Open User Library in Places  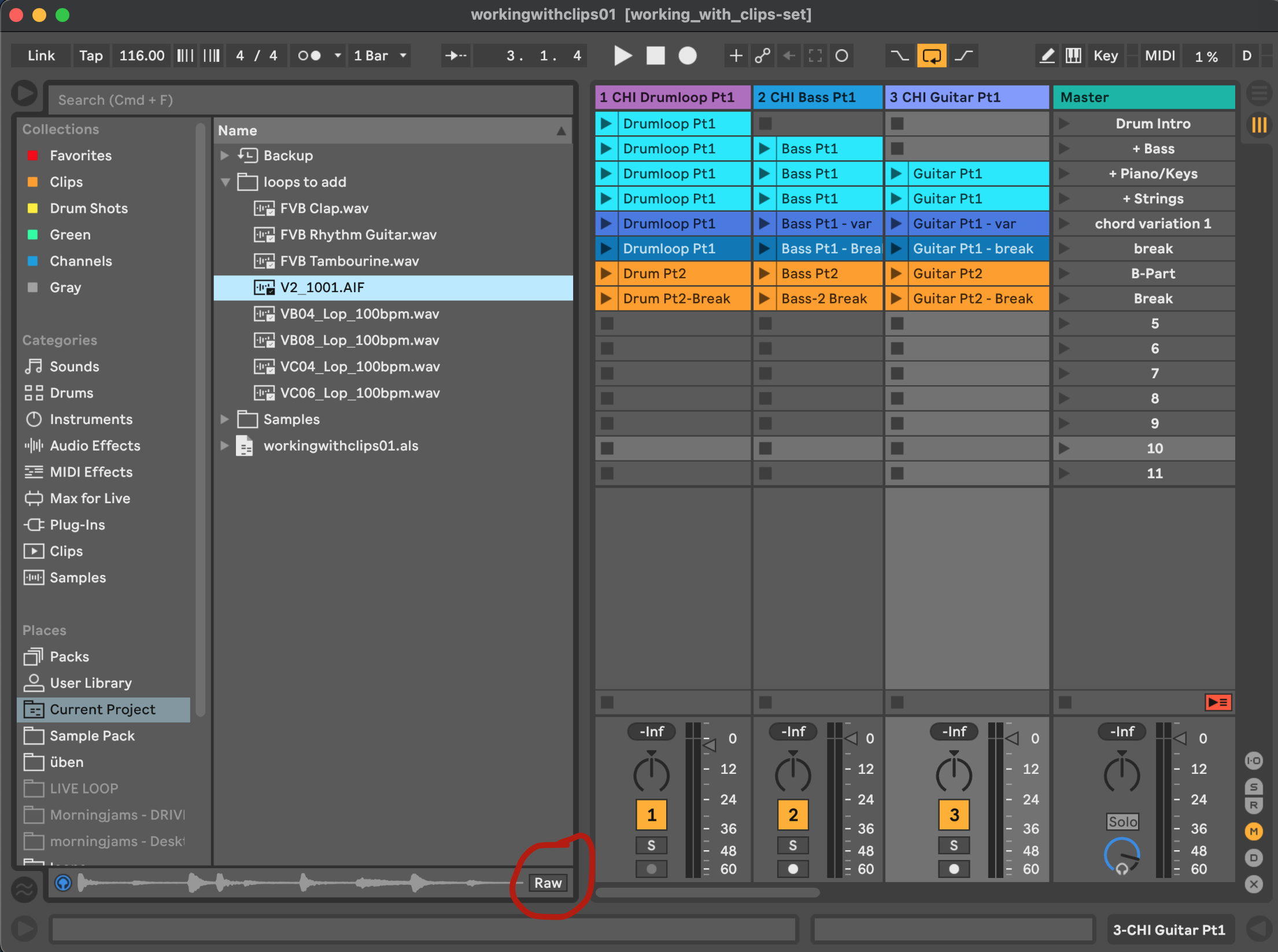(x=90, y=683)
